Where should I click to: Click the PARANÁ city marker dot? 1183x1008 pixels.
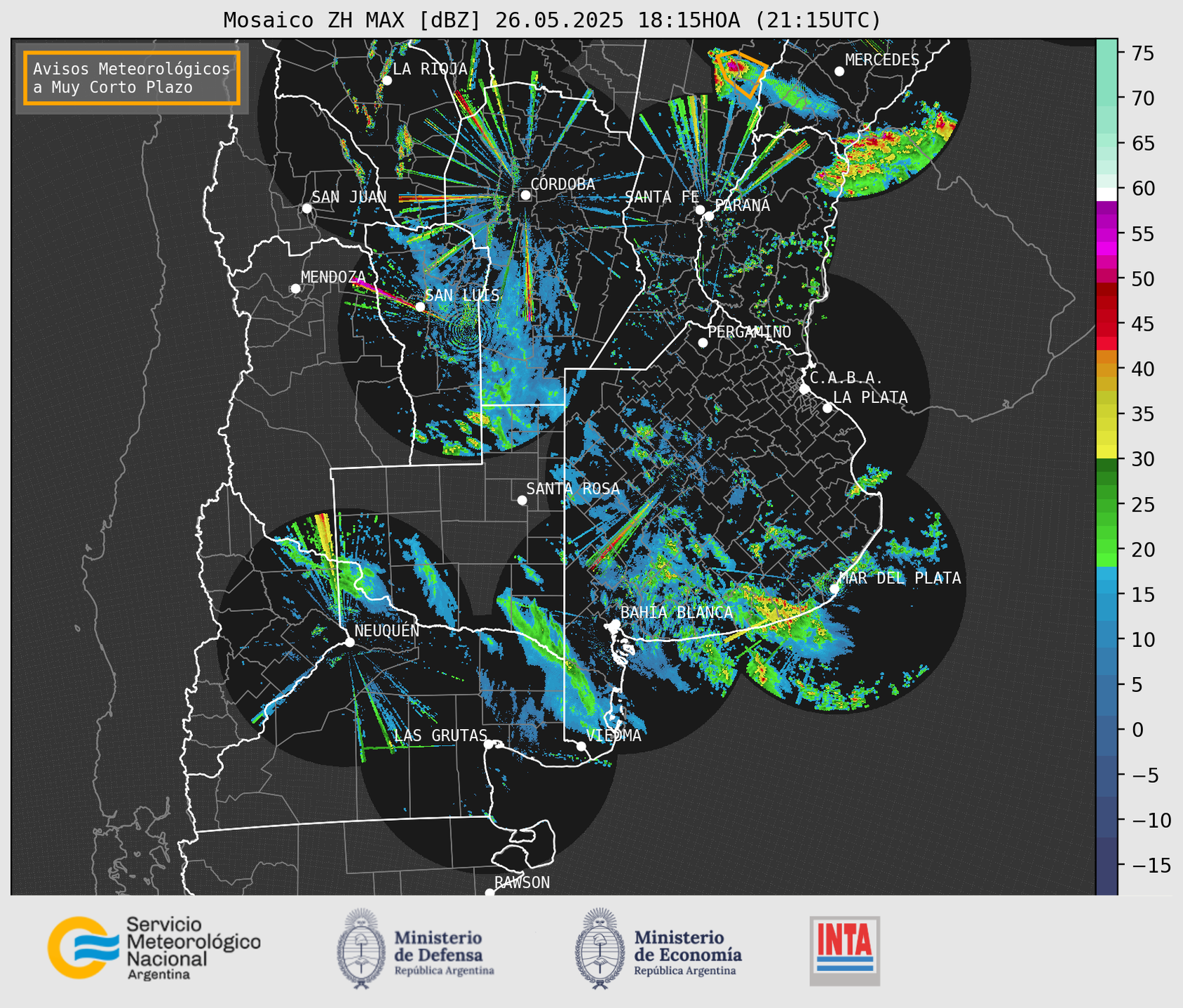tap(709, 216)
